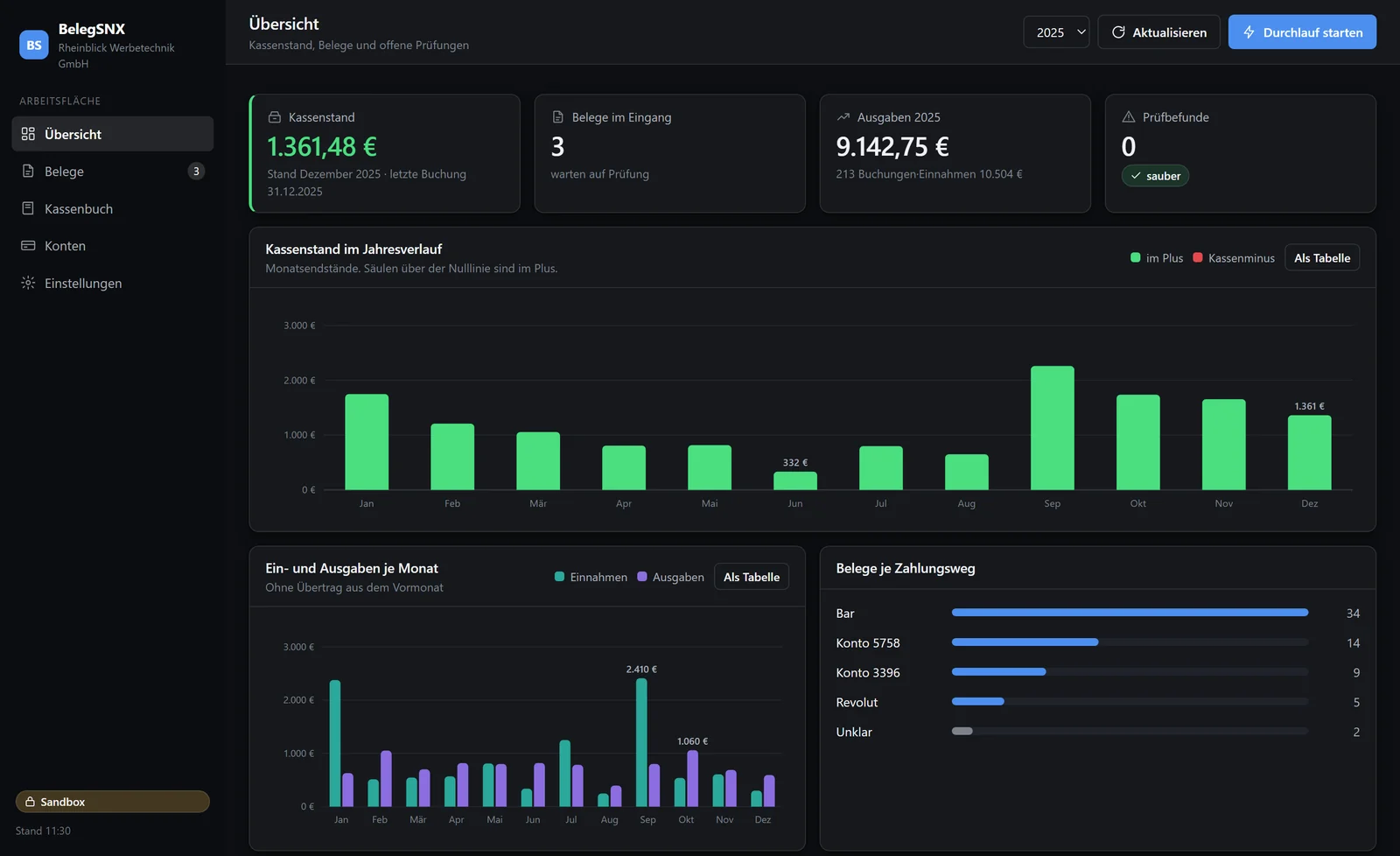Open Einstellungen from the sidebar
The height and width of the screenshot is (856, 1400).
(113, 283)
